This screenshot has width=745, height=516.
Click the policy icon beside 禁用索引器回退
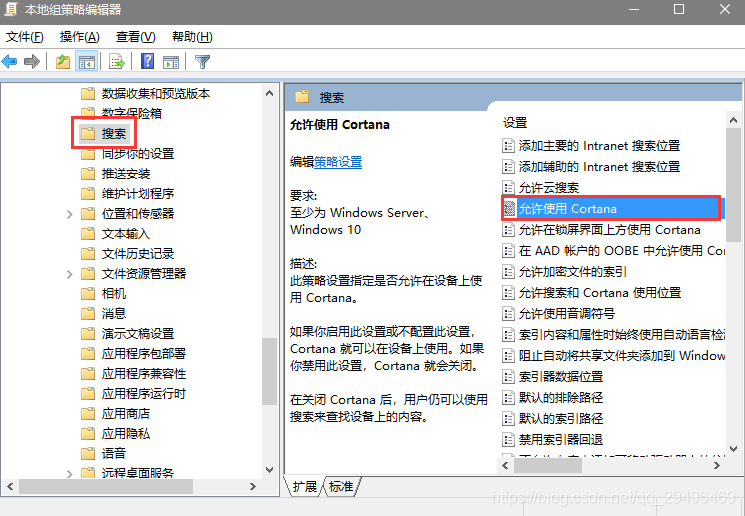pyautogui.click(x=508, y=440)
